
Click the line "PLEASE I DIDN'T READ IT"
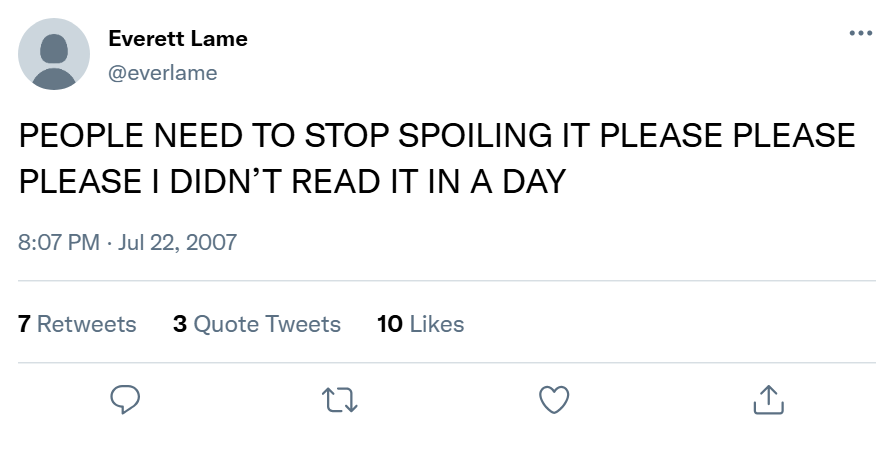(x=200, y=182)
